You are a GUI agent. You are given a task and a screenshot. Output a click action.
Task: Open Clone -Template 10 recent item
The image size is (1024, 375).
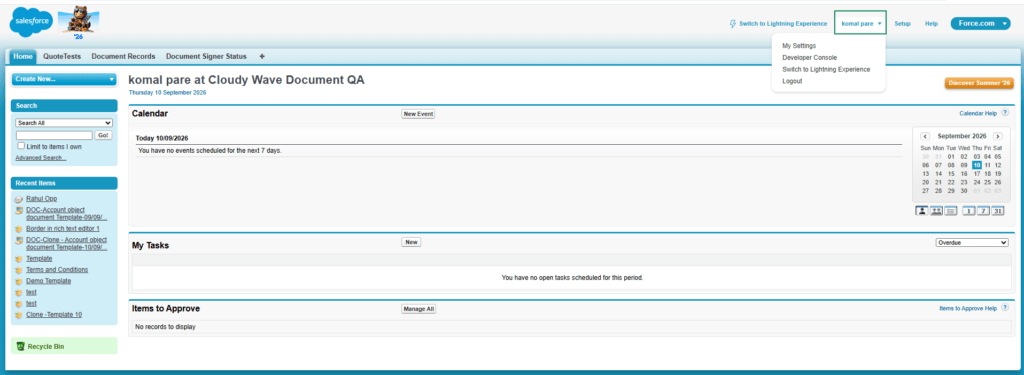tap(54, 315)
